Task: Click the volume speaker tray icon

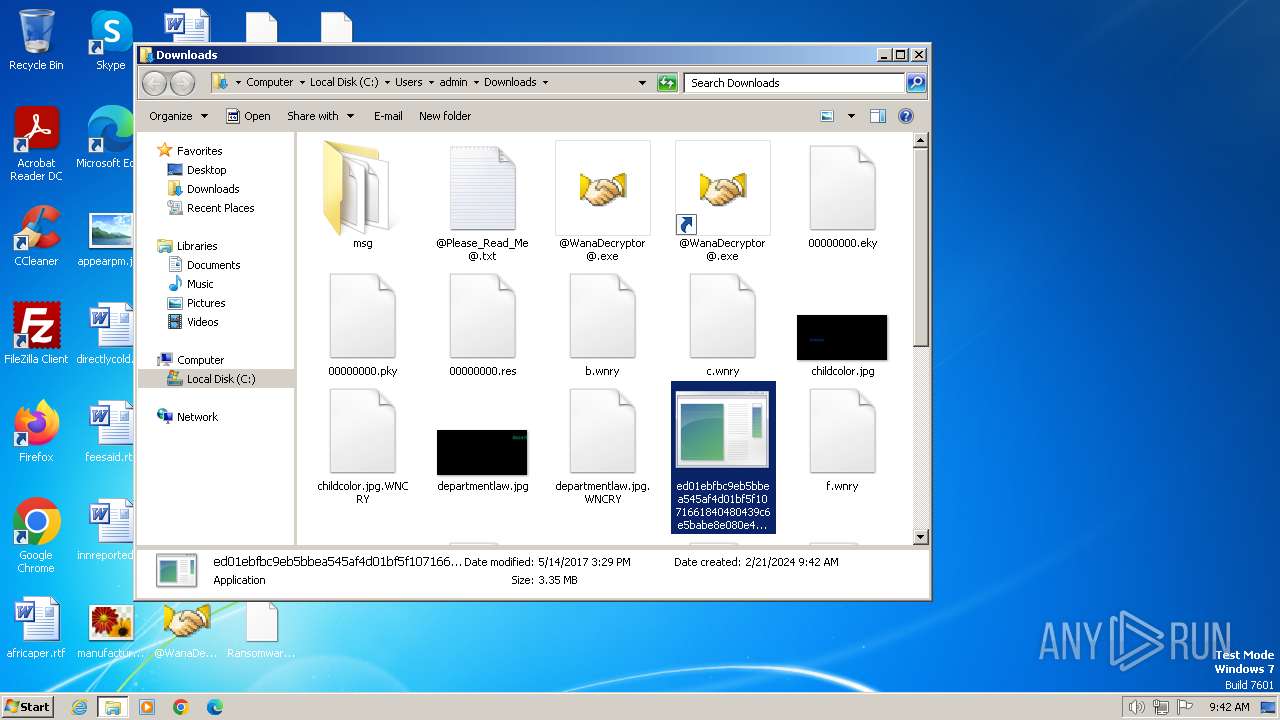Action: point(1136,707)
